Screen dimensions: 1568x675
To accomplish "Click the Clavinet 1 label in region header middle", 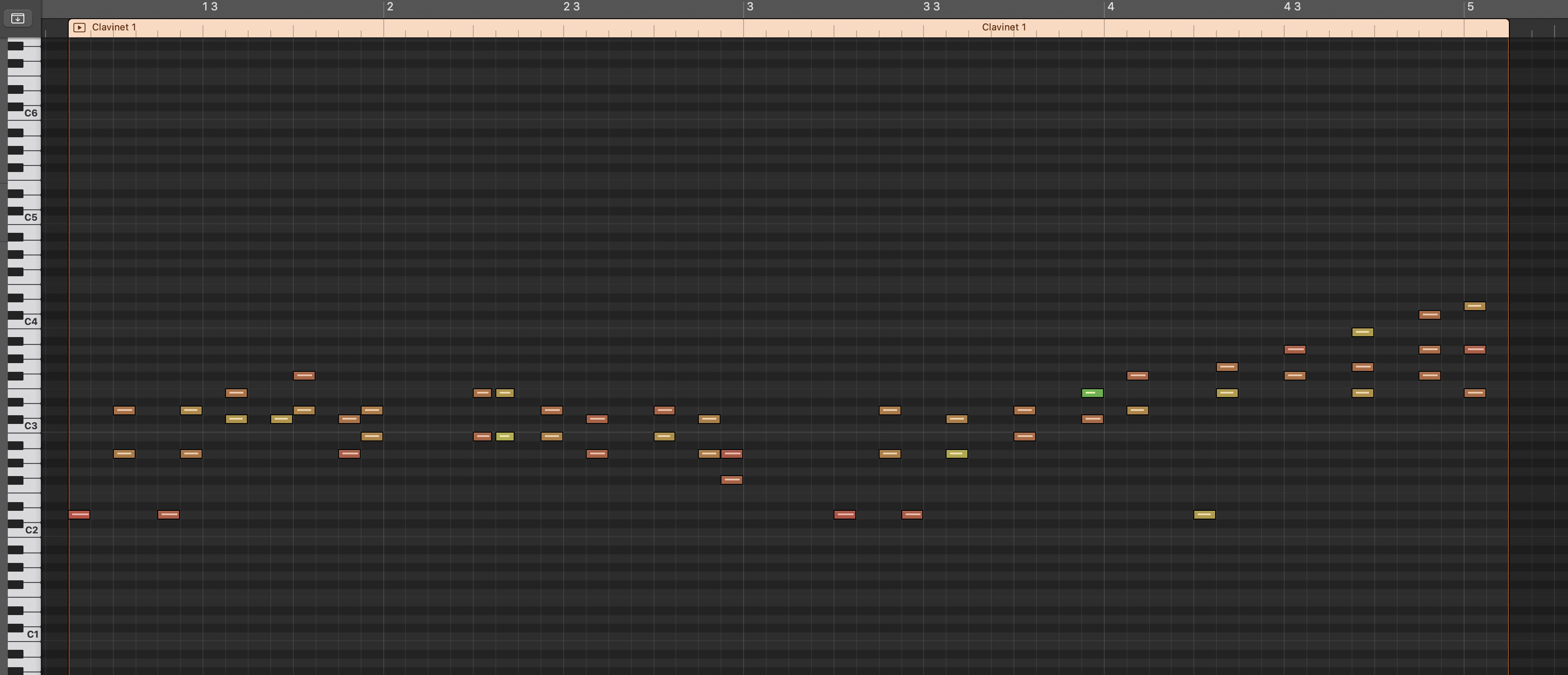I will pyautogui.click(x=1004, y=27).
